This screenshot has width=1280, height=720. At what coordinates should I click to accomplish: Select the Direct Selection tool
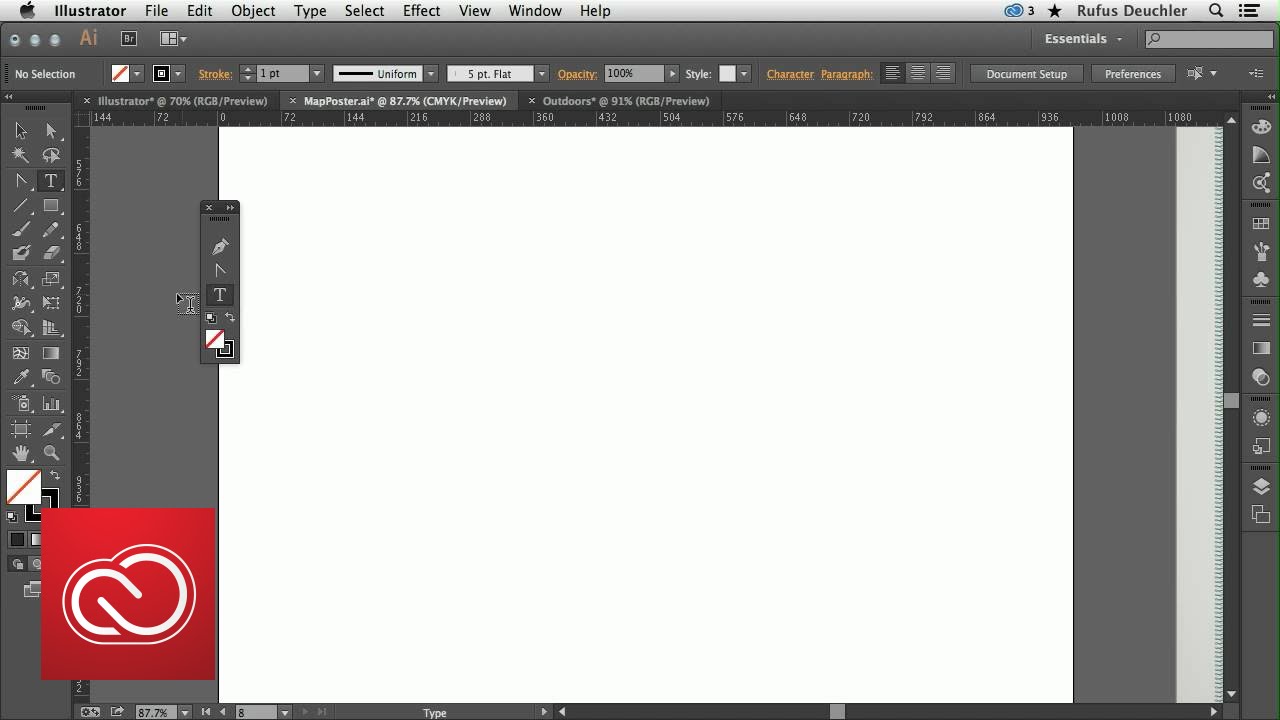click(x=51, y=131)
